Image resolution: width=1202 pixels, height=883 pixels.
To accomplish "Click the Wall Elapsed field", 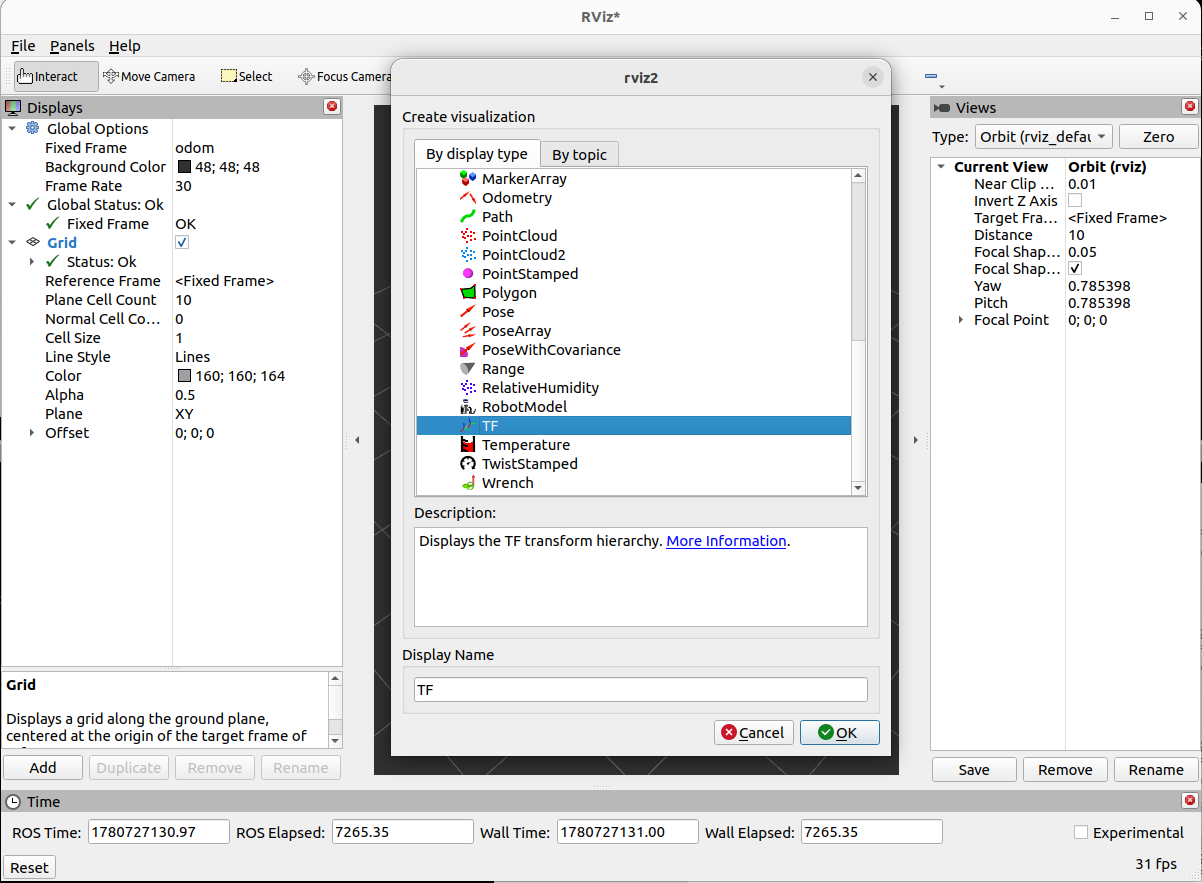I will (x=872, y=832).
